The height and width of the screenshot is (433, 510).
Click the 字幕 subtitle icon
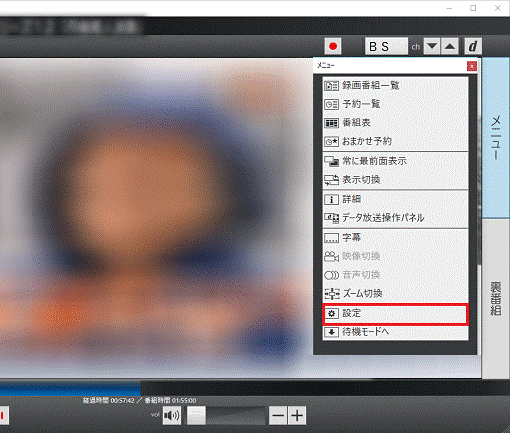tap(331, 238)
